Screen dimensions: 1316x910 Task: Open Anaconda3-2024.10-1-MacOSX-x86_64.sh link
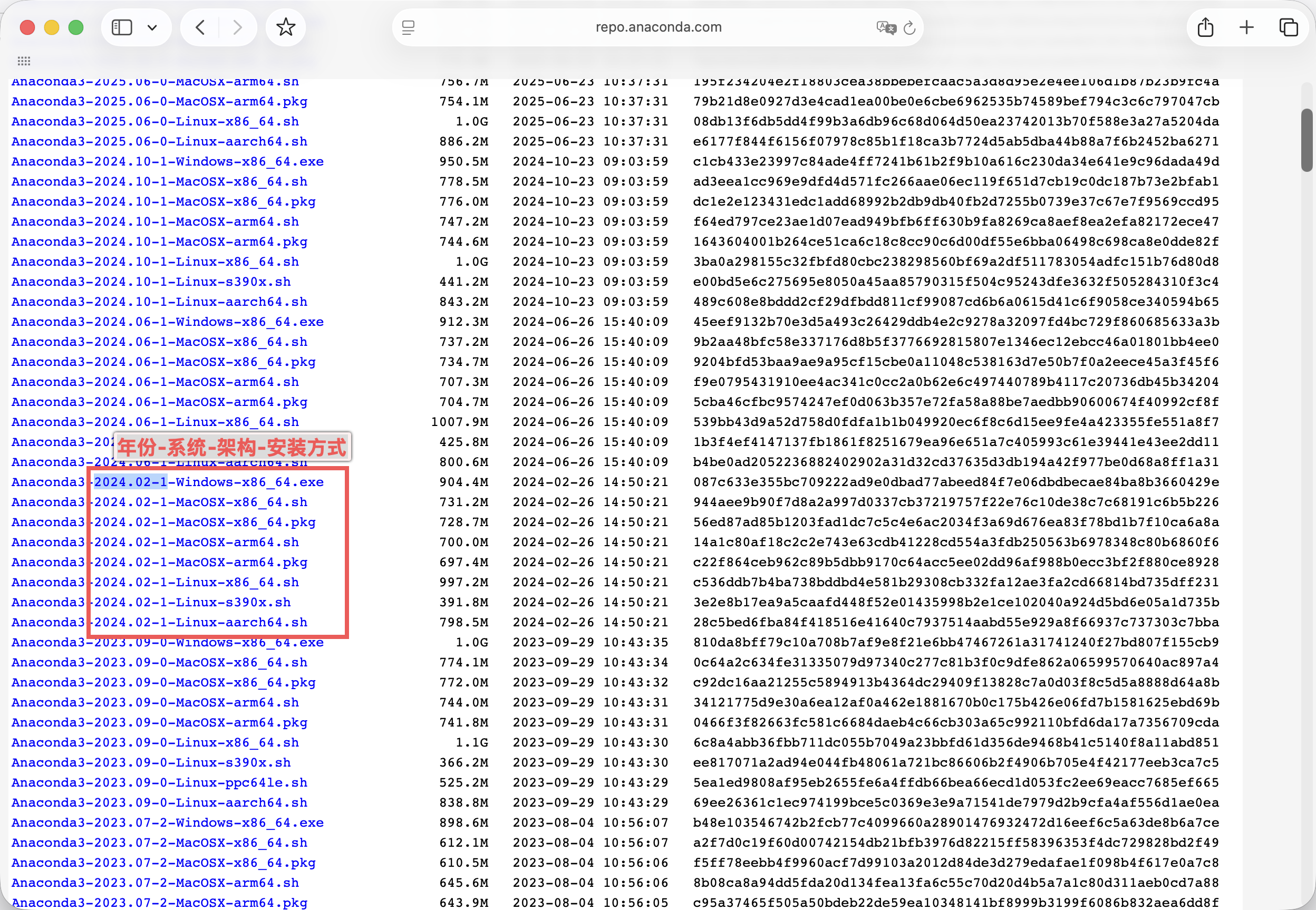(x=160, y=181)
